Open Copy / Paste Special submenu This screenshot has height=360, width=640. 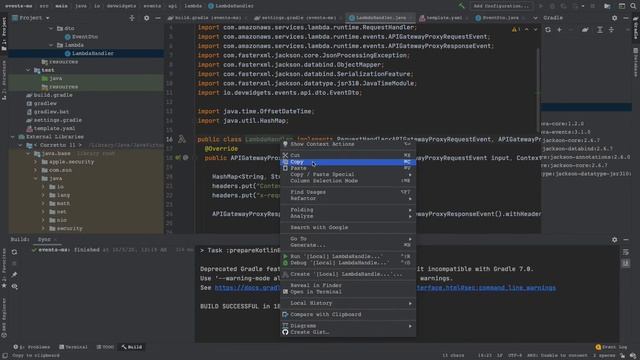348,174
